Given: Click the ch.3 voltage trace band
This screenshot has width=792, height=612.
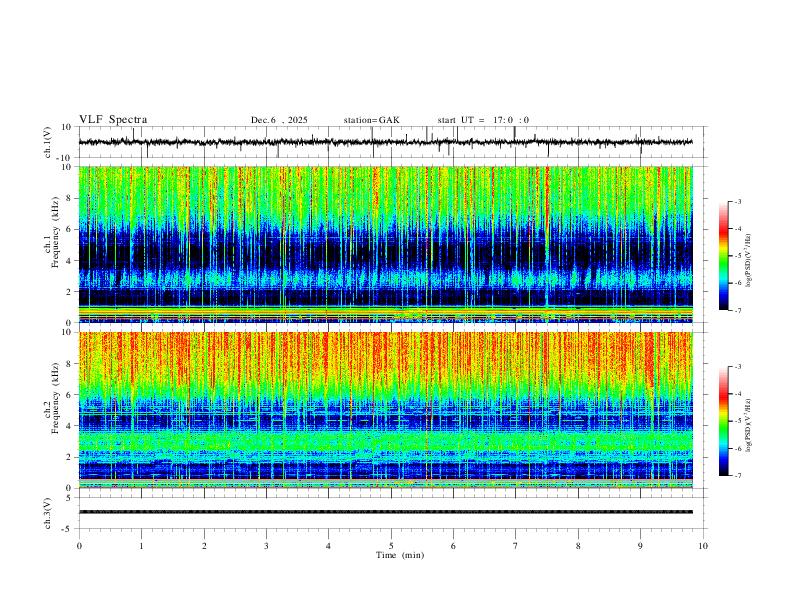Looking at the screenshot, I should pyautogui.click(x=385, y=512).
